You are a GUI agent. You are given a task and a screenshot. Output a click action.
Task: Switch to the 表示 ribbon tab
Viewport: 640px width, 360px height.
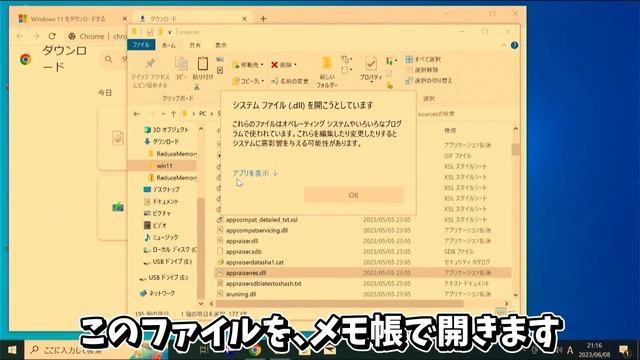[221, 45]
